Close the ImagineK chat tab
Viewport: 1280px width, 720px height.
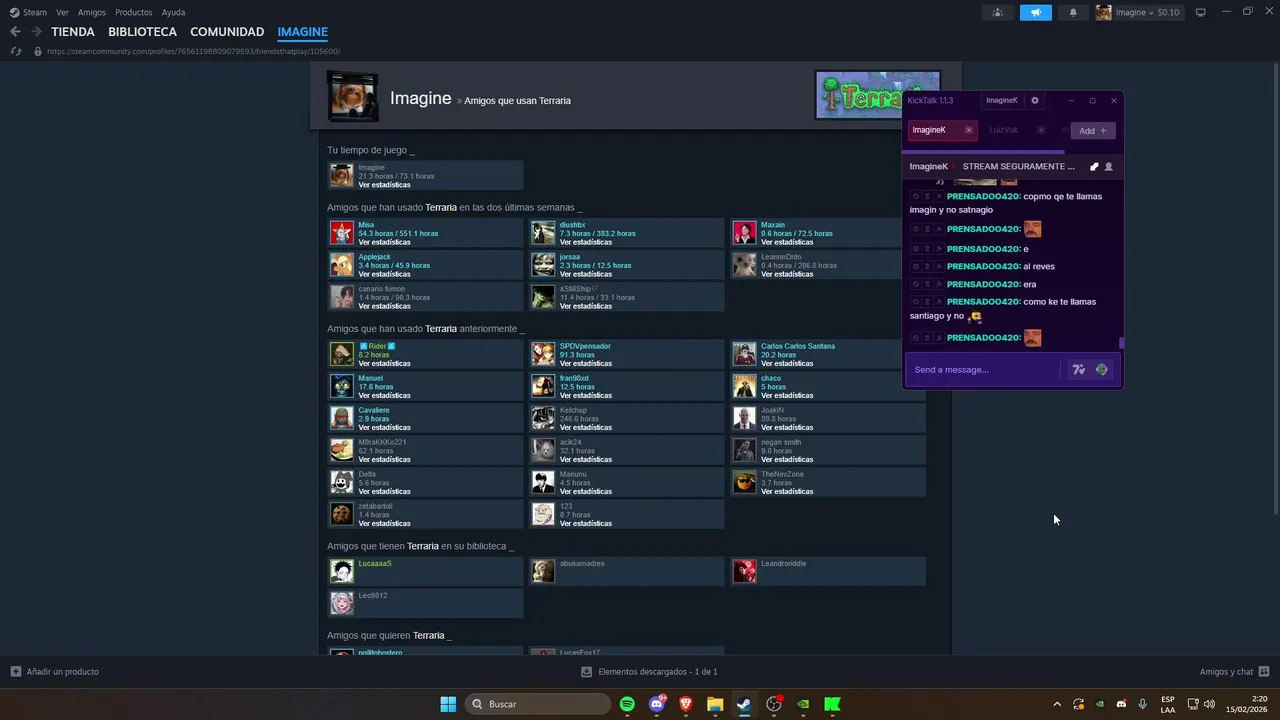(968, 130)
